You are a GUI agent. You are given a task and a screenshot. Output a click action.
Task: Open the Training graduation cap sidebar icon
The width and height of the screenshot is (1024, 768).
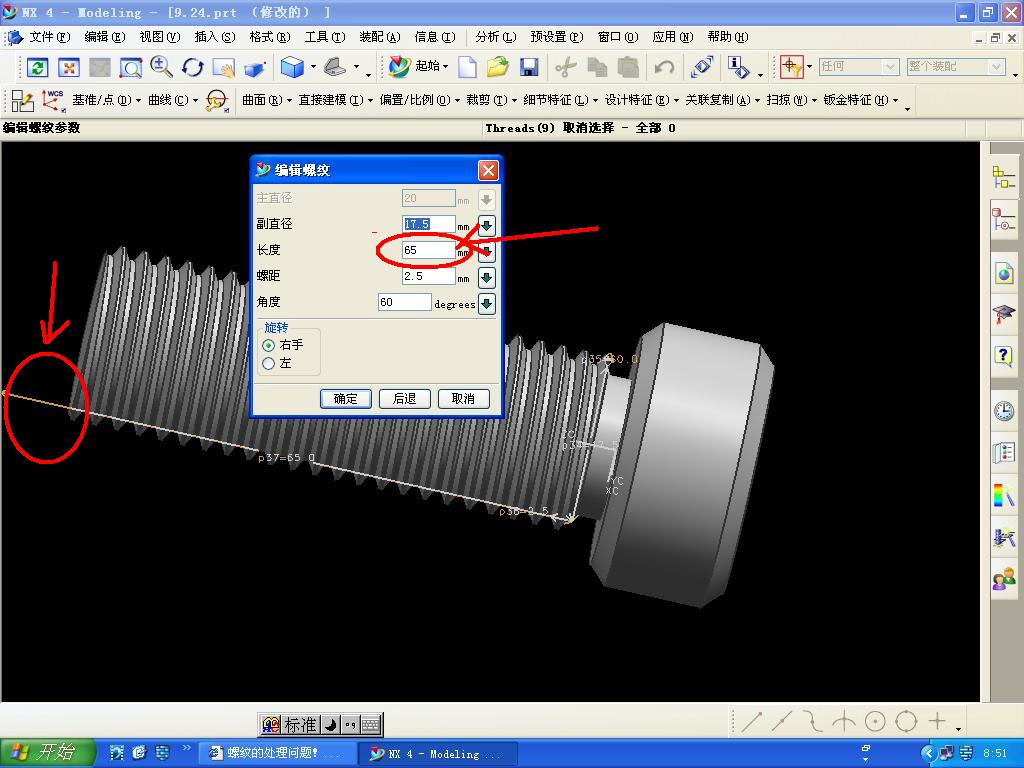click(1003, 314)
